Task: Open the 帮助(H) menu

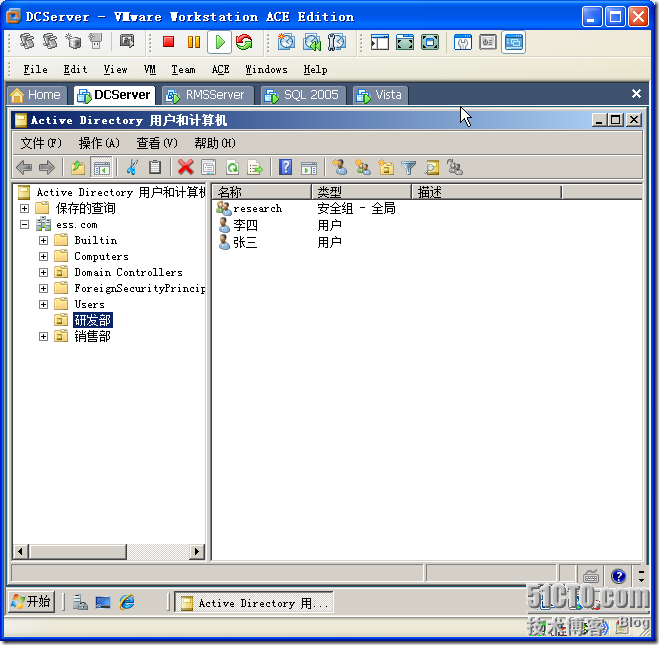Action: [x=215, y=143]
